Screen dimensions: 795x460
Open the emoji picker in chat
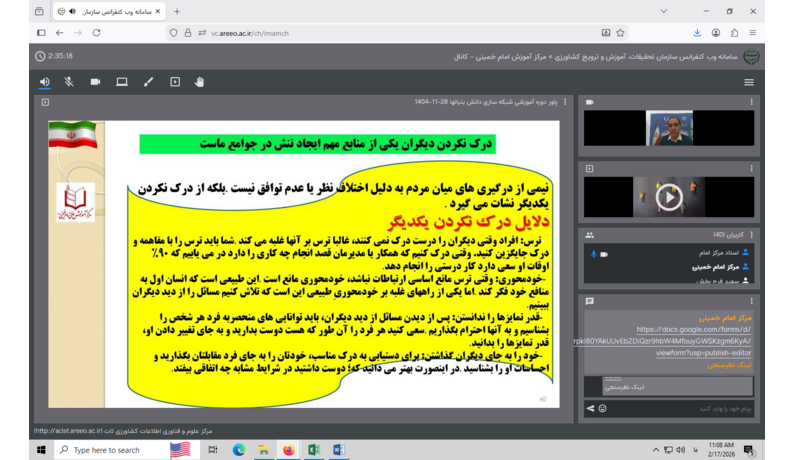[x=602, y=408]
